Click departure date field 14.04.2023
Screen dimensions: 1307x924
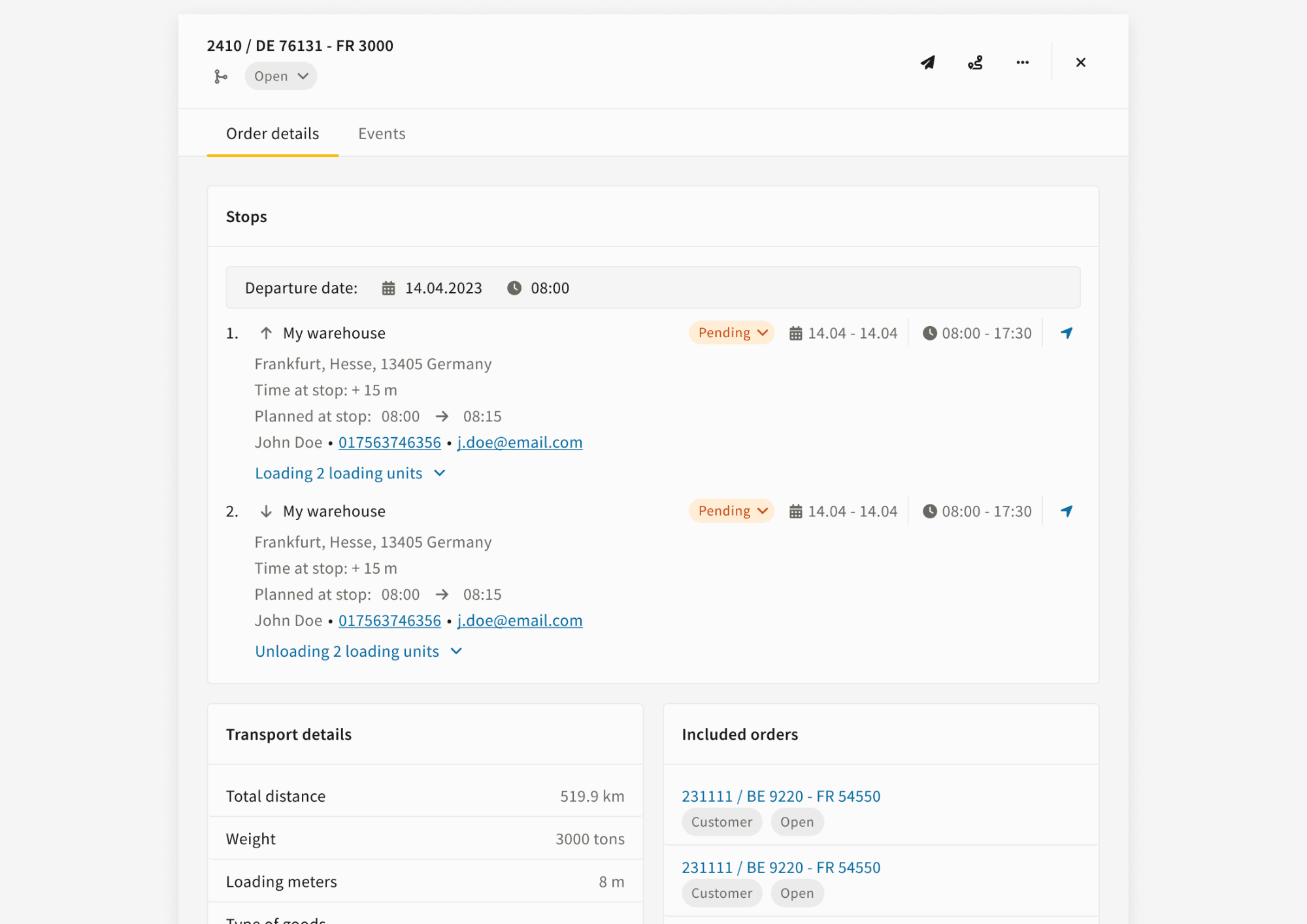click(443, 288)
